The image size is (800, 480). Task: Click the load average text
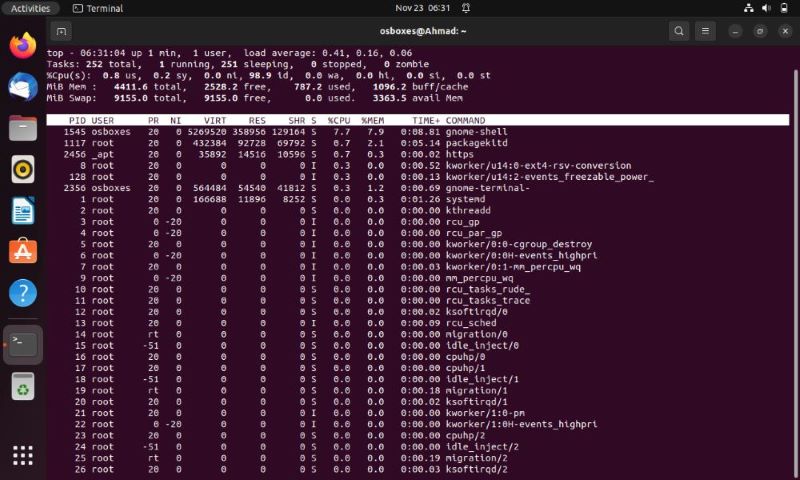328,53
